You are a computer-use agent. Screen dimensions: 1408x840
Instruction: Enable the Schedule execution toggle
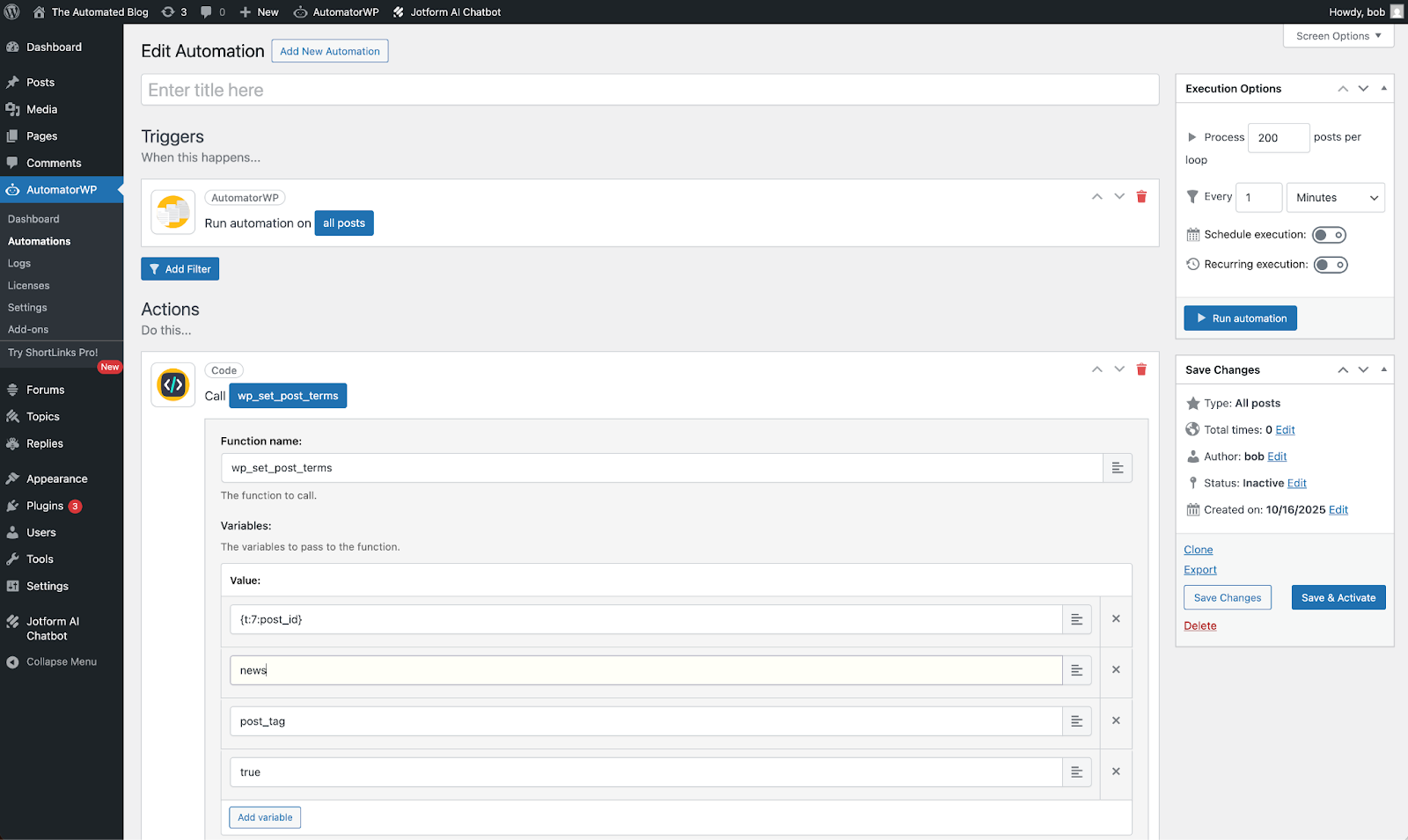[1329, 234]
